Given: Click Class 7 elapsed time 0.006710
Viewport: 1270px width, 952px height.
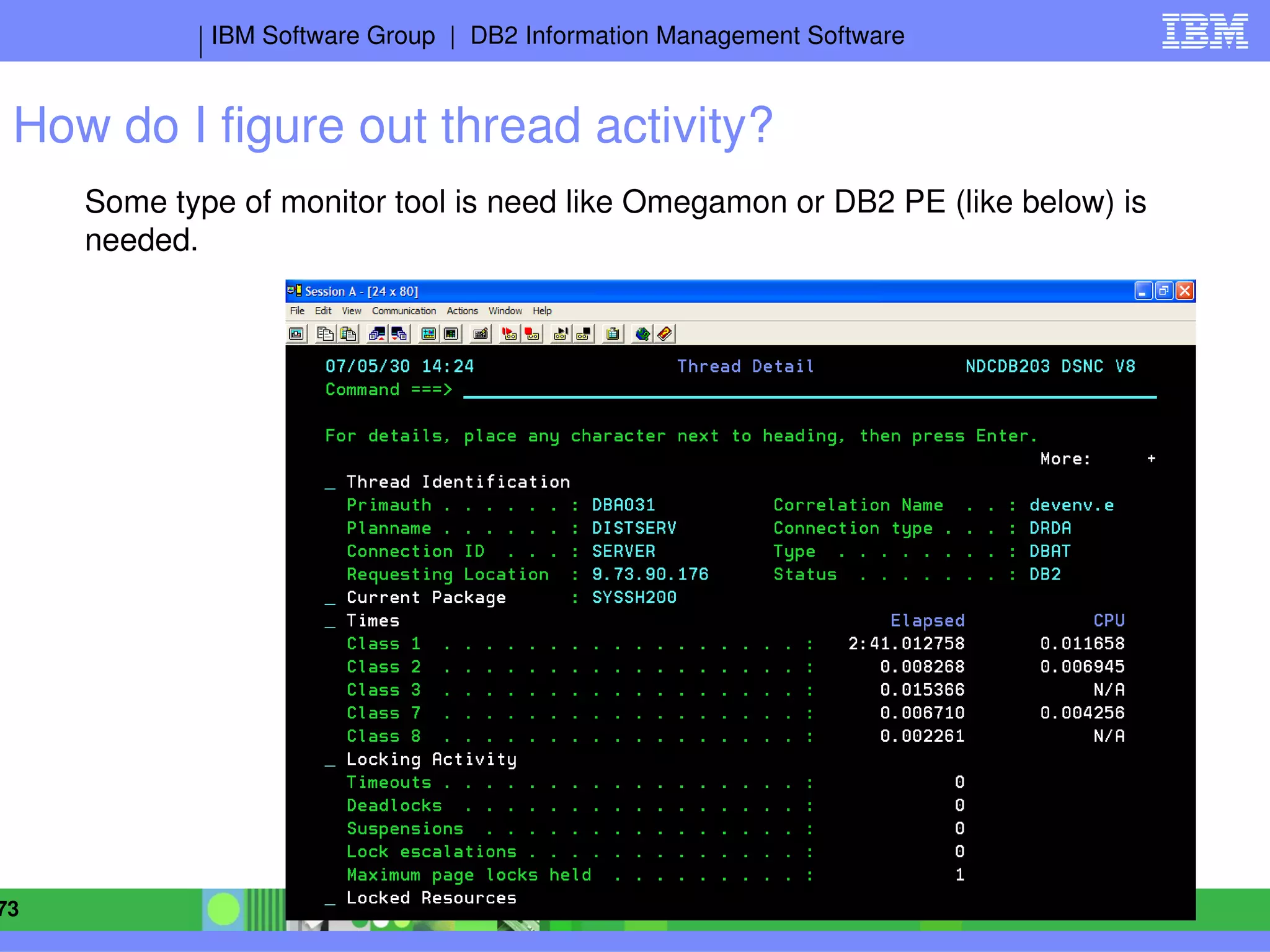Looking at the screenshot, I should click(x=922, y=713).
